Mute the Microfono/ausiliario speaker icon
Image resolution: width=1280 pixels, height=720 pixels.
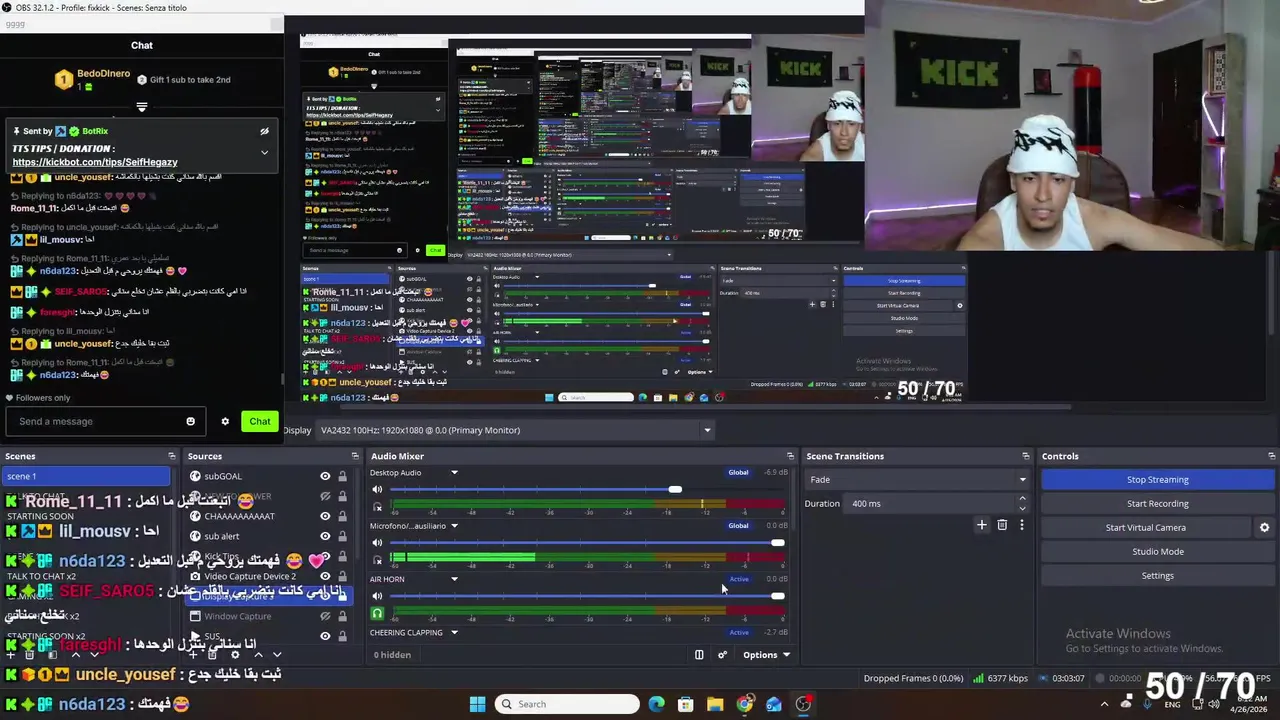(x=377, y=543)
